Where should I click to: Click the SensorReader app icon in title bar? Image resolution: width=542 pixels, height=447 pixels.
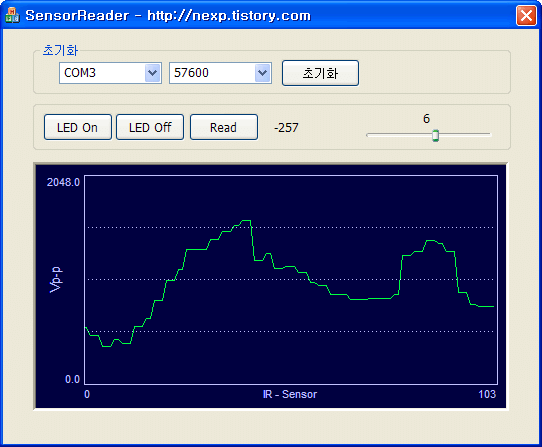(12, 15)
